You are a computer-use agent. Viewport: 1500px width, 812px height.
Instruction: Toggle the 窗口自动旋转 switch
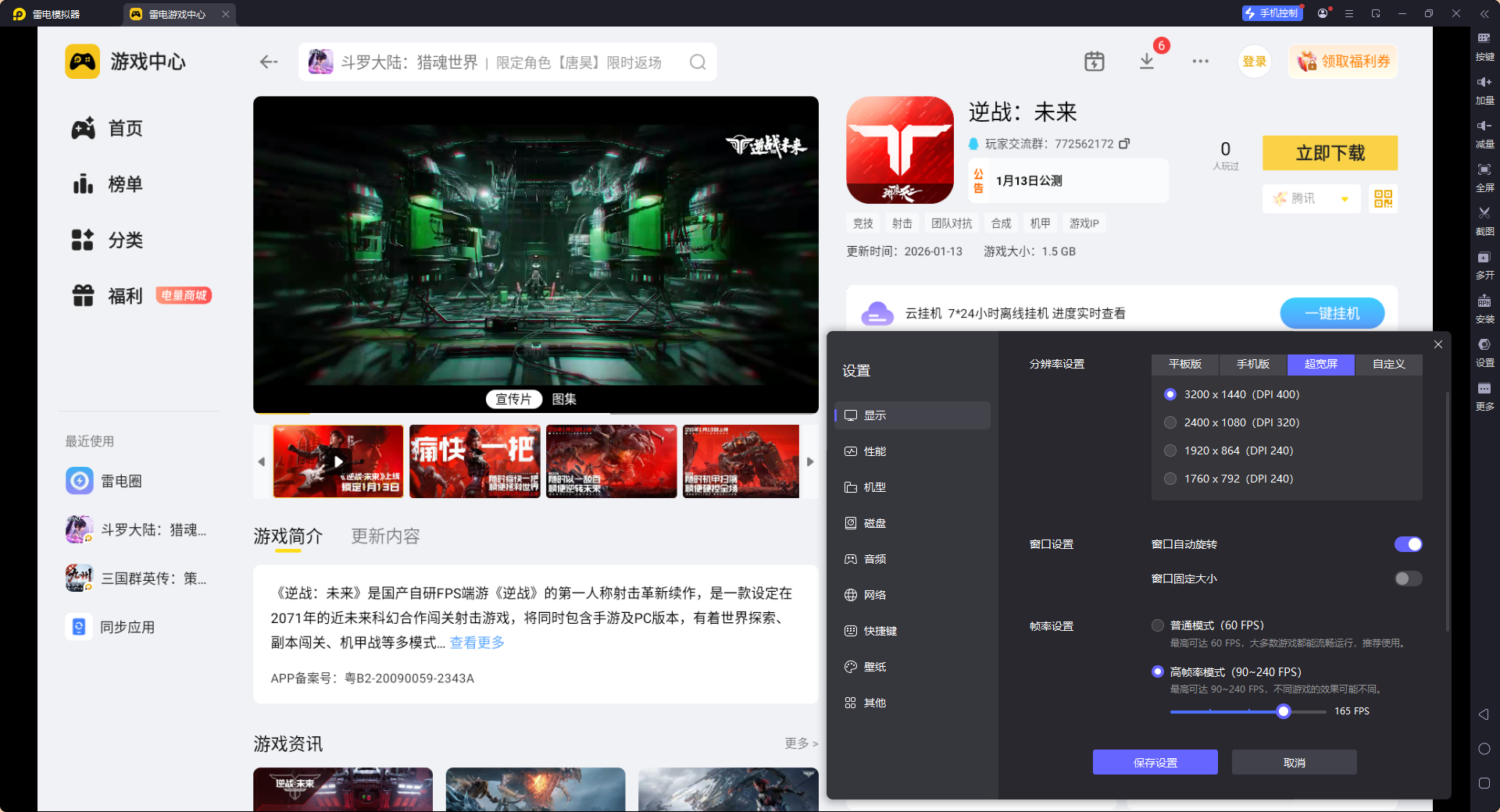coord(1408,544)
